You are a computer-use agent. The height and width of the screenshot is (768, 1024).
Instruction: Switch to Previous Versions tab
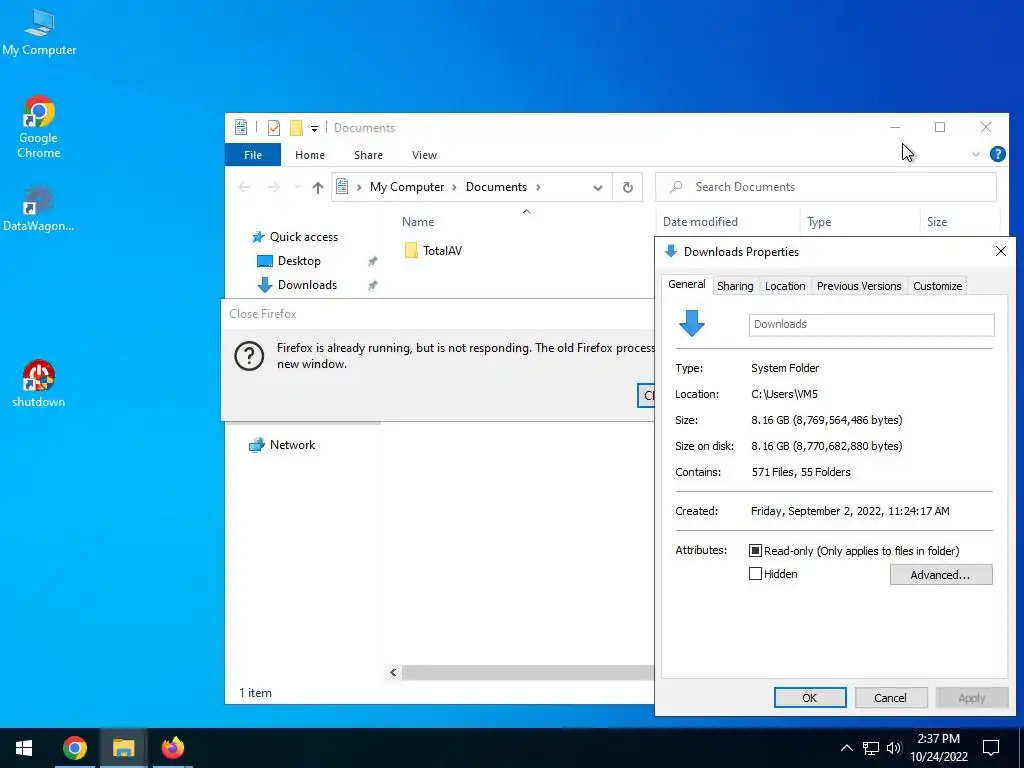tap(859, 285)
